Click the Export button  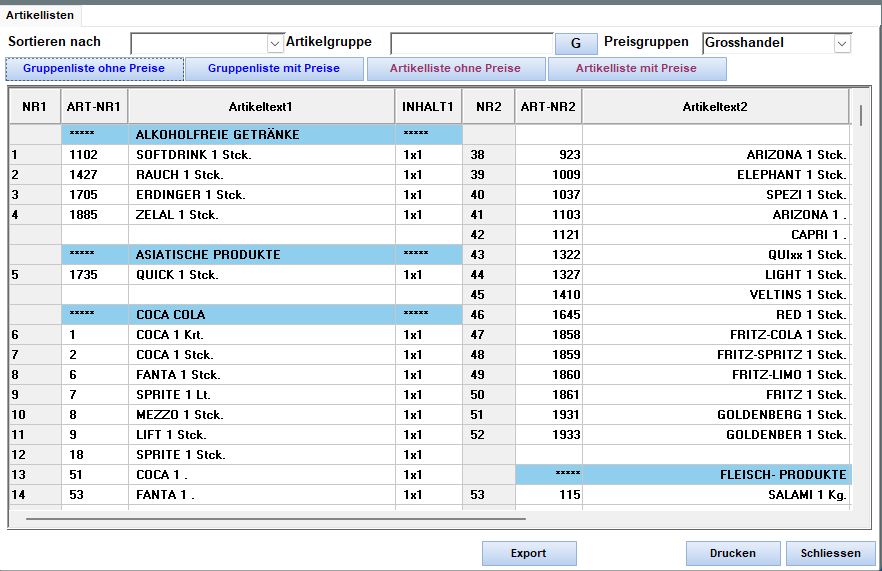528,553
